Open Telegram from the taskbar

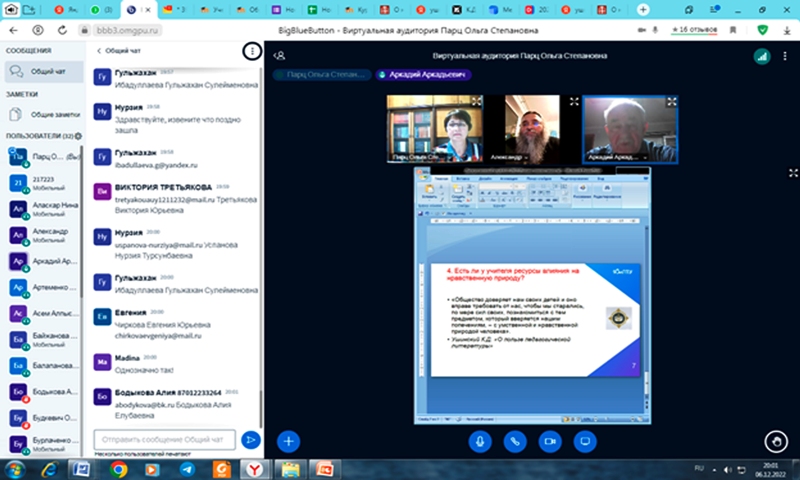(x=187, y=469)
